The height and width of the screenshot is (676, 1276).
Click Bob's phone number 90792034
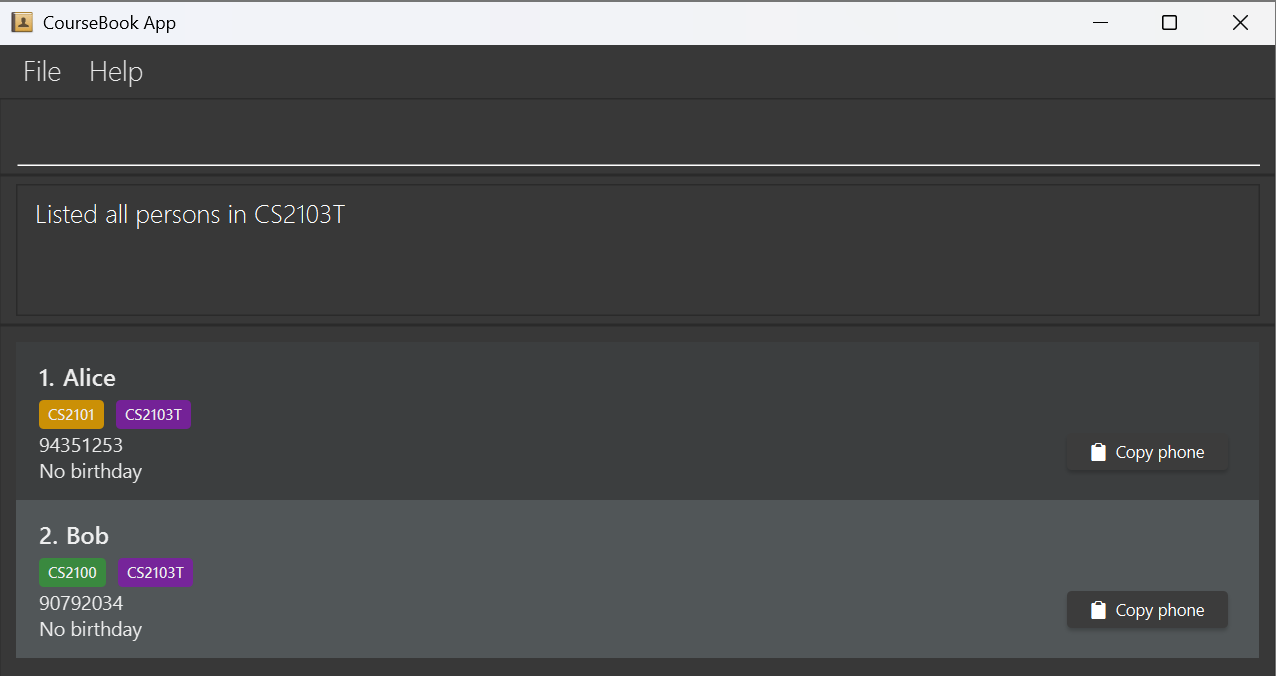point(81,603)
